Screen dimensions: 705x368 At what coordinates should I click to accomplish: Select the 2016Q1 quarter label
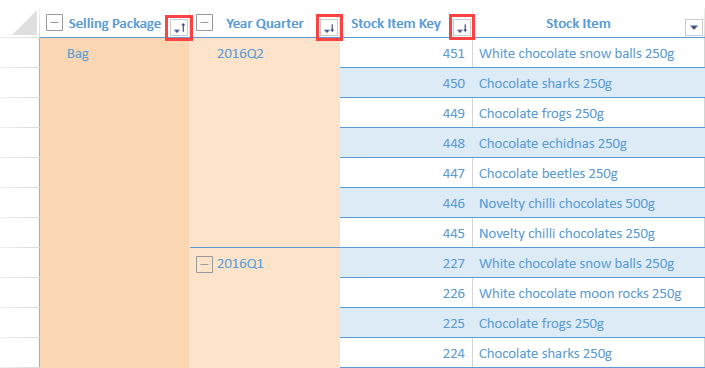tap(240, 264)
